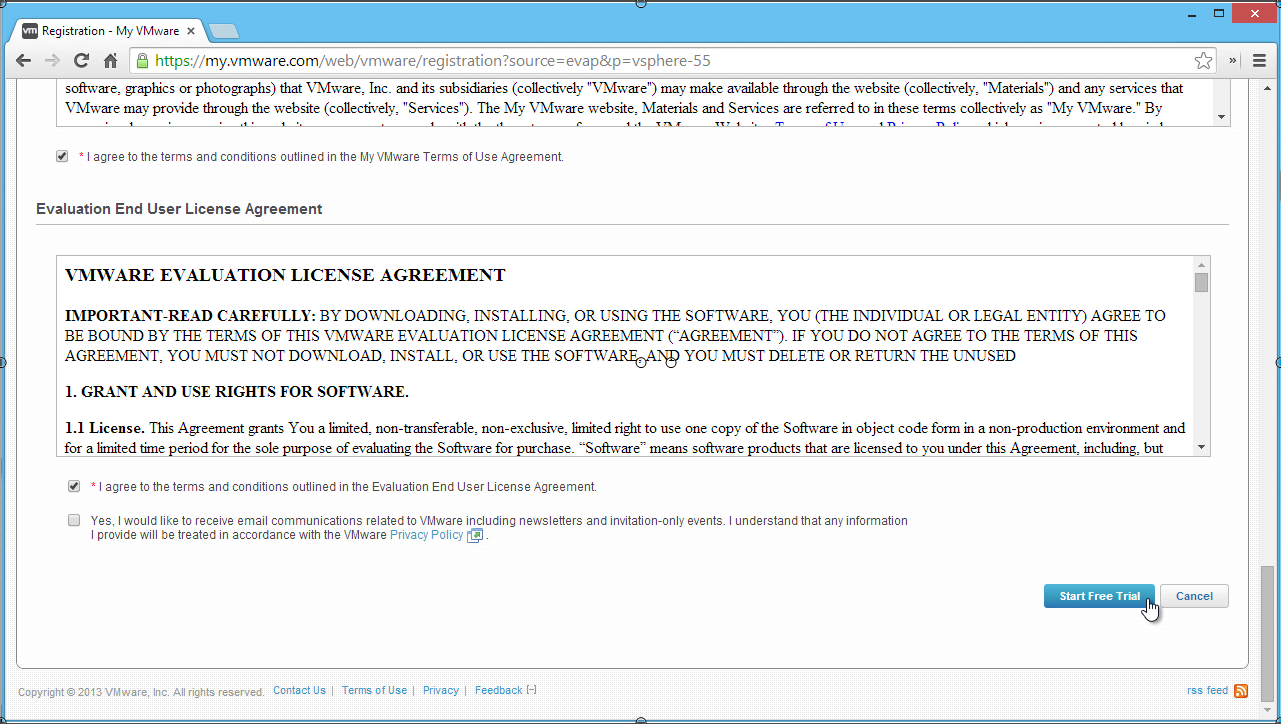The width and height of the screenshot is (1281, 724).
Task: Click Terms of Use box scroll-down arrow
Action: click(x=1221, y=117)
